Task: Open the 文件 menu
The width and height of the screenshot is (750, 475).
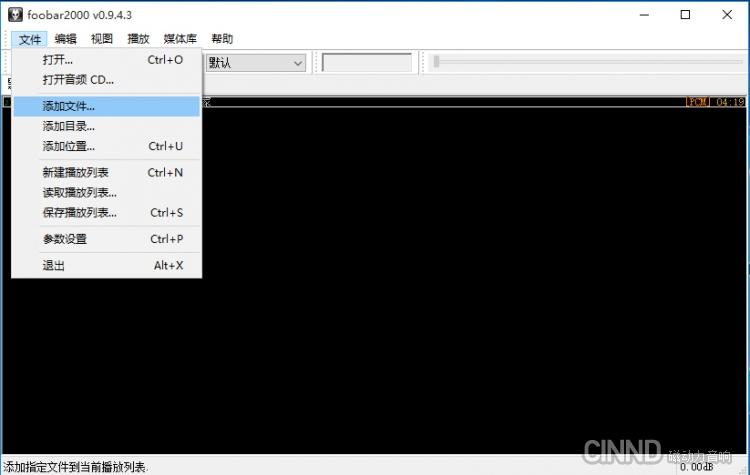Action: (30, 39)
